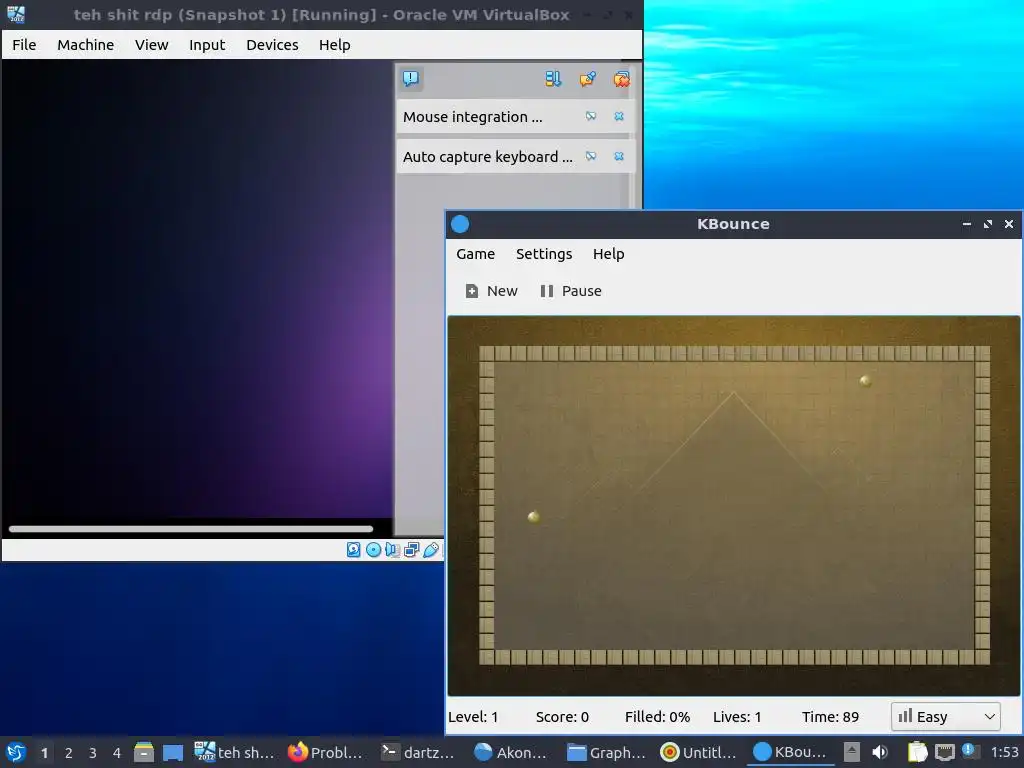Open the Easy difficulty dropdown
The width and height of the screenshot is (1024, 768).
[x=946, y=717]
